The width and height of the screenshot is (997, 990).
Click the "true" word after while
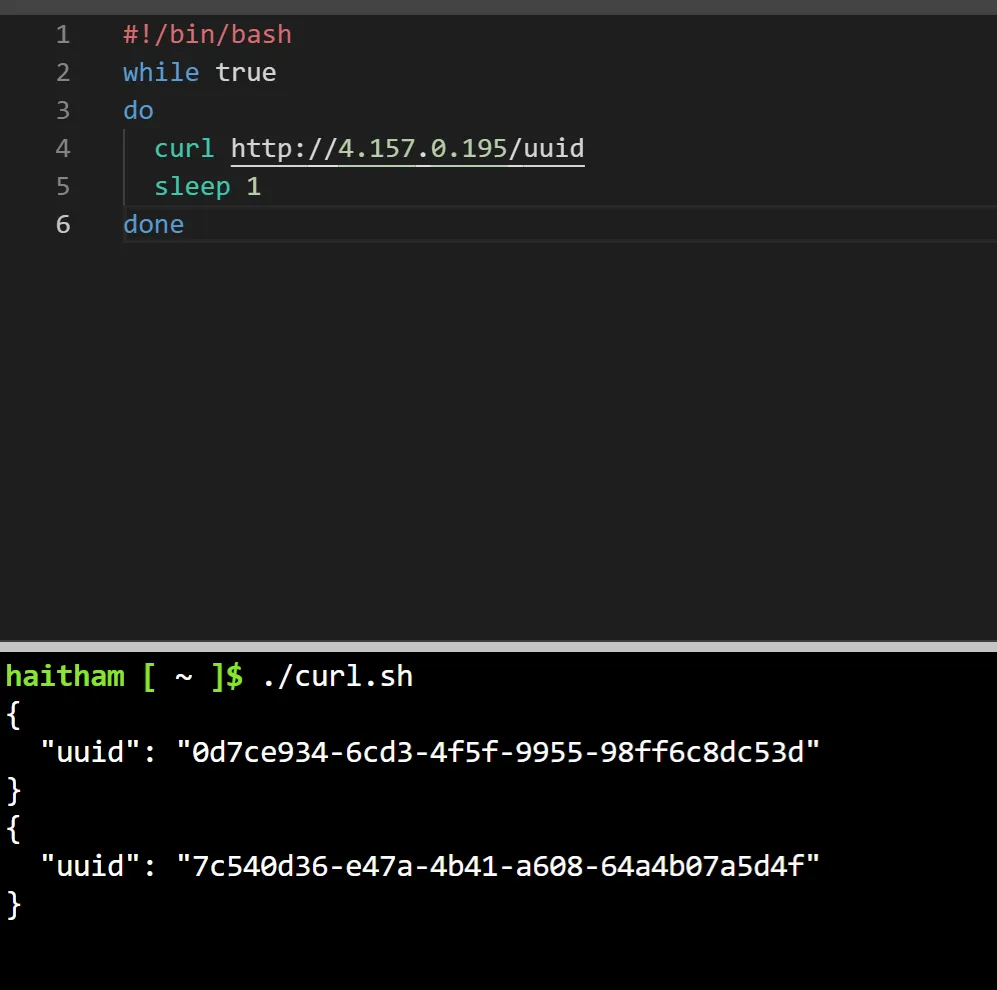point(246,73)
